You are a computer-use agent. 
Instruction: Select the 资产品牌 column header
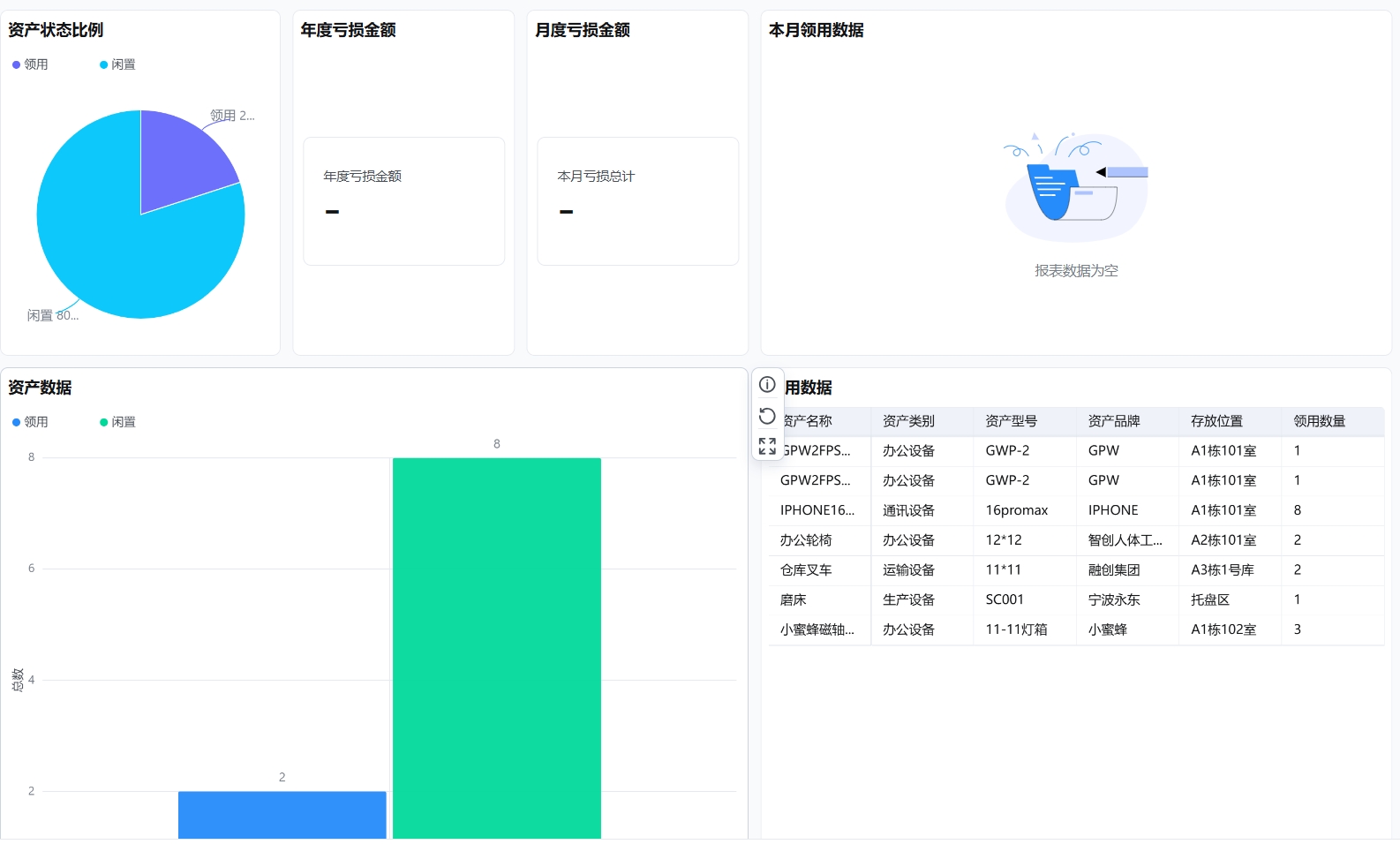tap(1113, 421)
